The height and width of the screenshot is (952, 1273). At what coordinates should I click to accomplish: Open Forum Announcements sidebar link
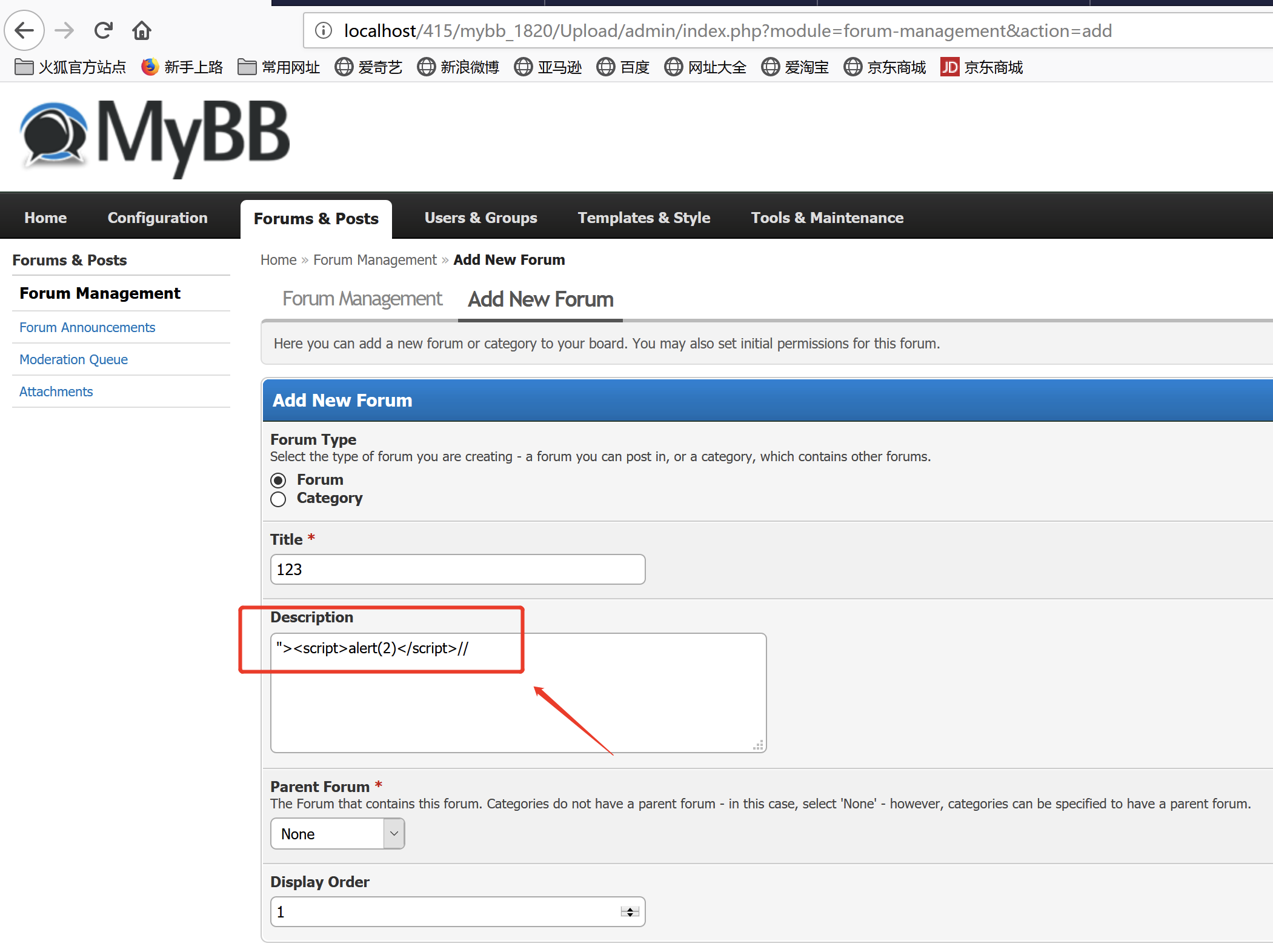tap(87, 327)
